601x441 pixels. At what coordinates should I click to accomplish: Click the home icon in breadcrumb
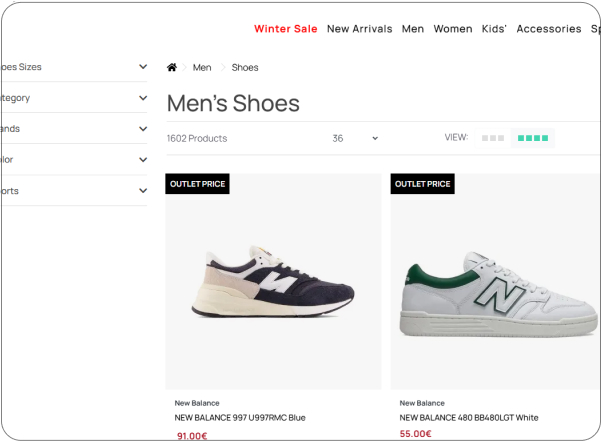pos(172,67)
